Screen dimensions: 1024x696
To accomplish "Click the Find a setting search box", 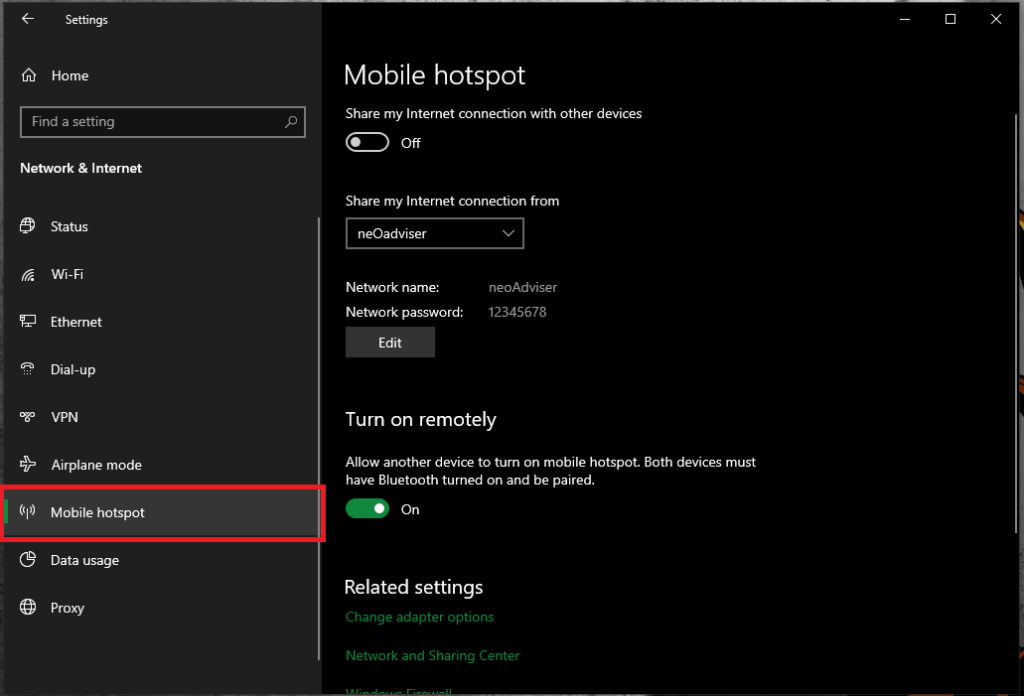I will [150, 121].
